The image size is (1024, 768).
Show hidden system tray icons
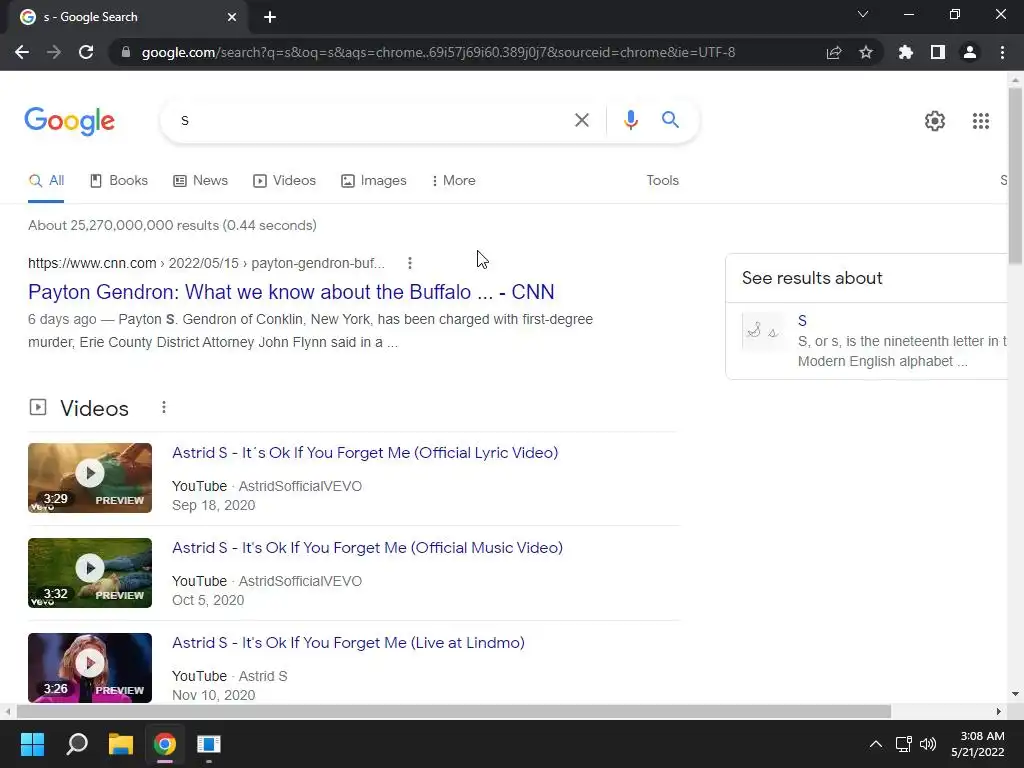click(876, 744)
